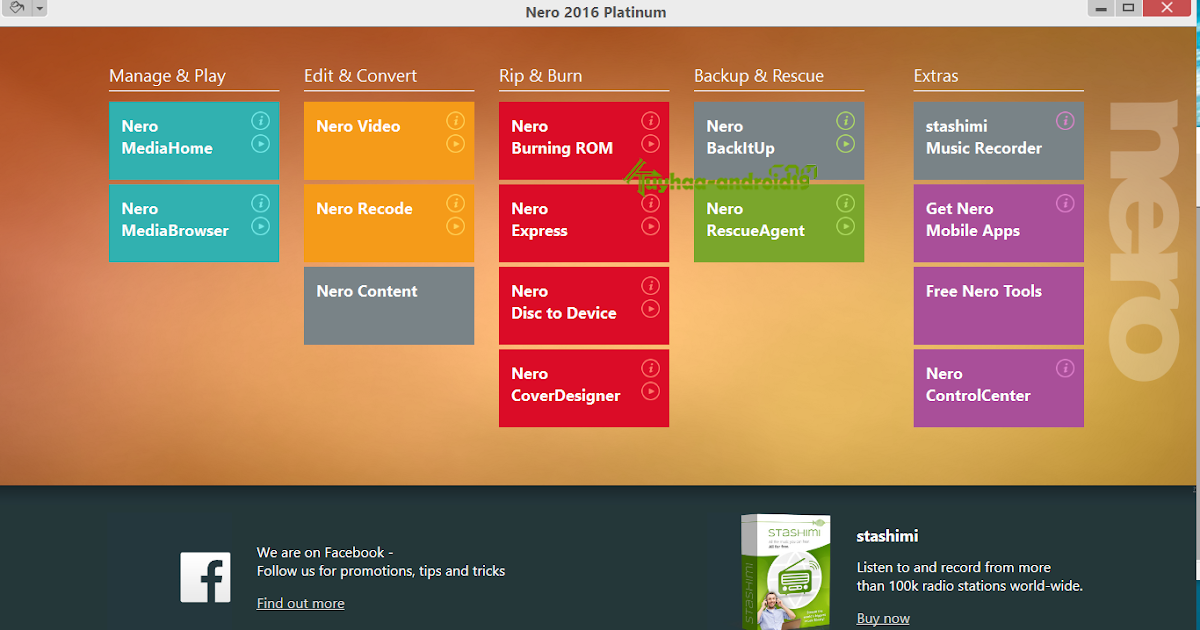The image size is (1200, 630).
Task: Play tutorial for Nero Video
Action: click(455, 144)
